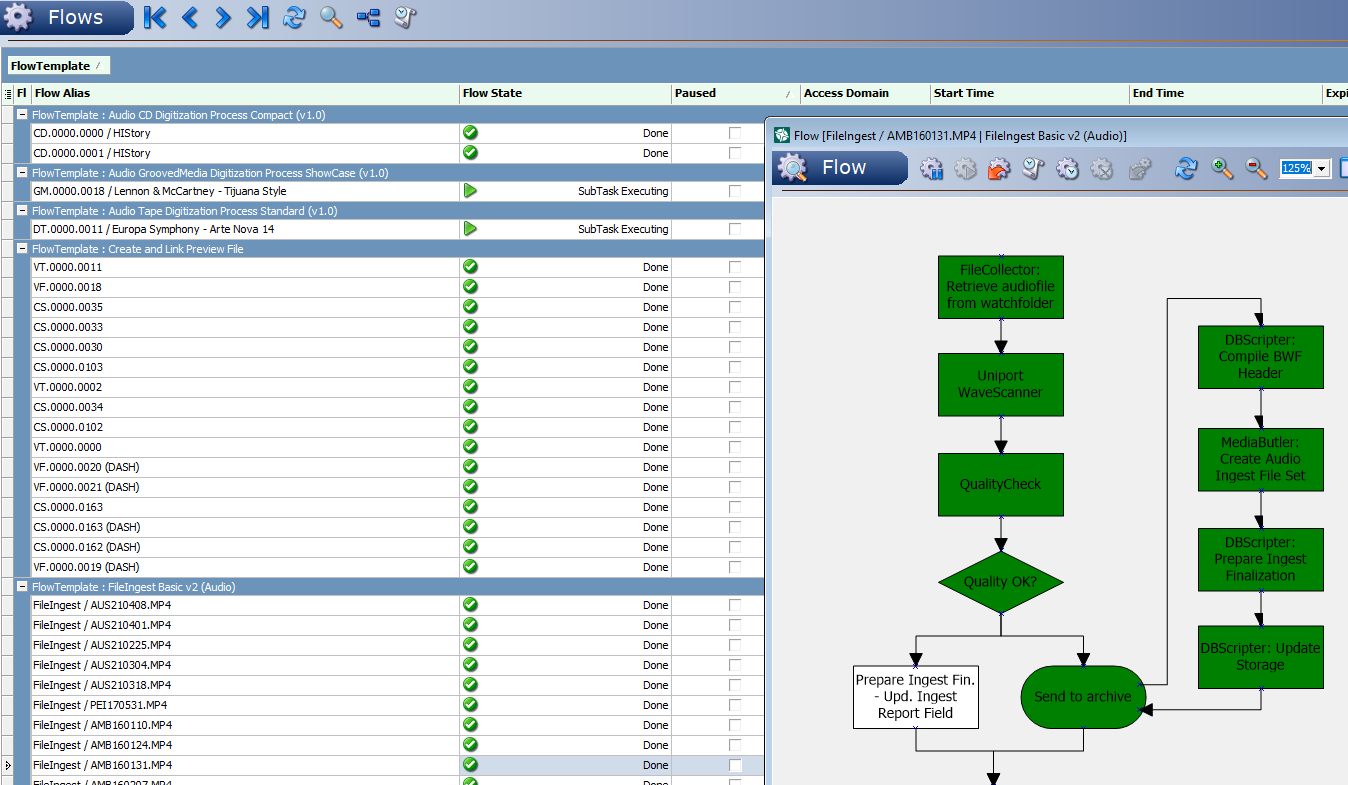Go to the first page of flows
The width and height of the screenshot is (1348, 785).
(x=155, y=18)
